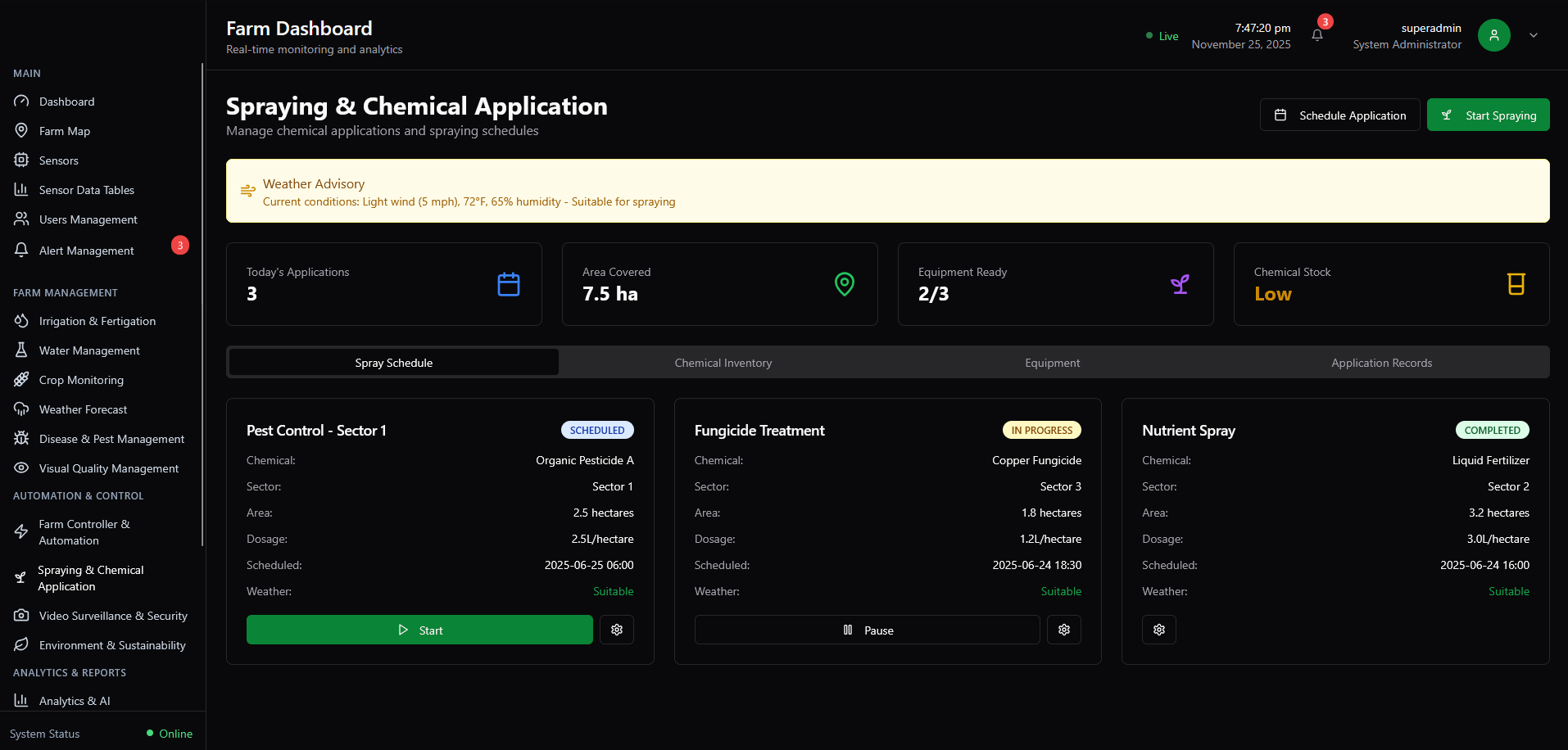Click the Schedule Application button
Screen dimensions: 1568x750
point(1339,115)
